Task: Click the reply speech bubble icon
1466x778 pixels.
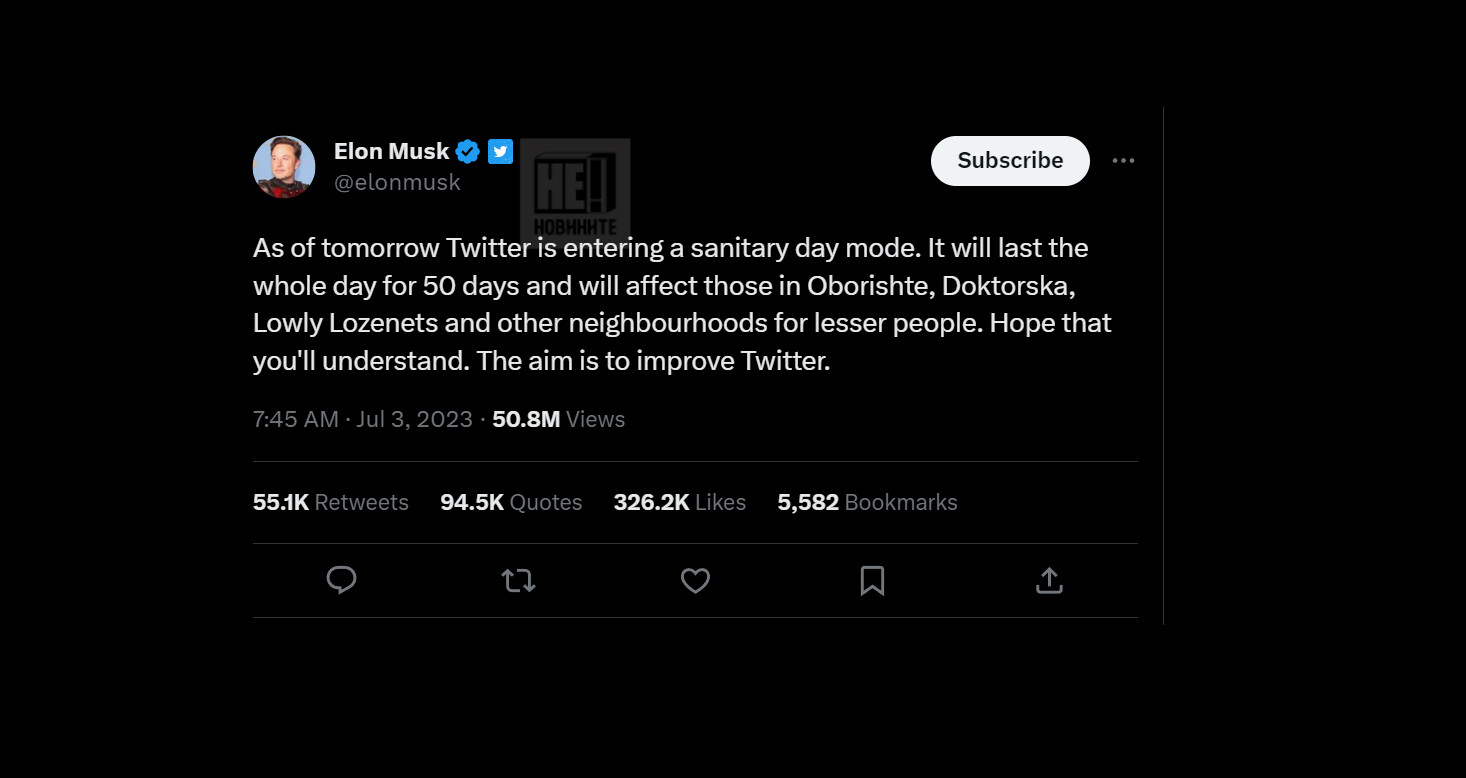Action: click(x=342, y=580)
